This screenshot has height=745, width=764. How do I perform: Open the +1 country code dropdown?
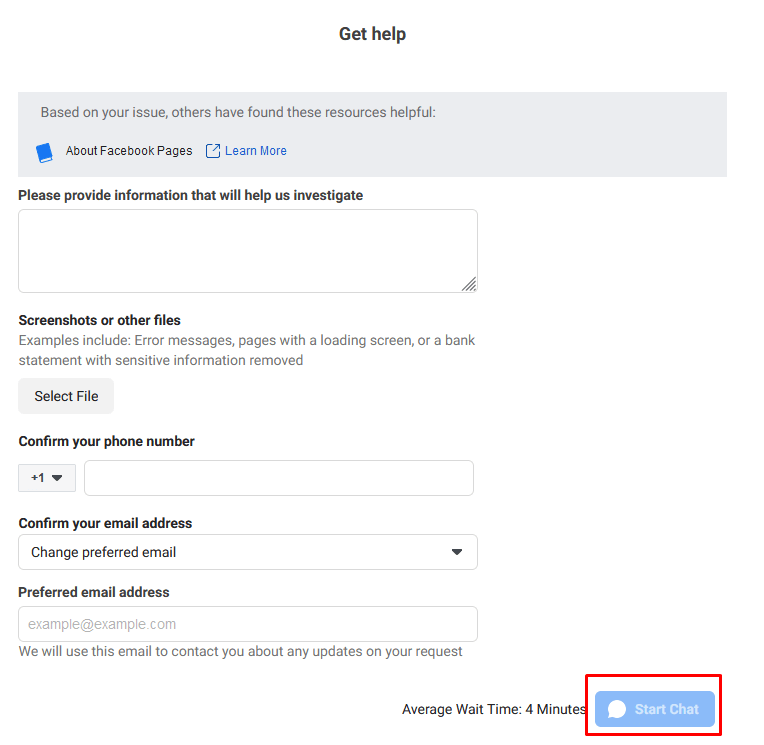pos(47,478)
